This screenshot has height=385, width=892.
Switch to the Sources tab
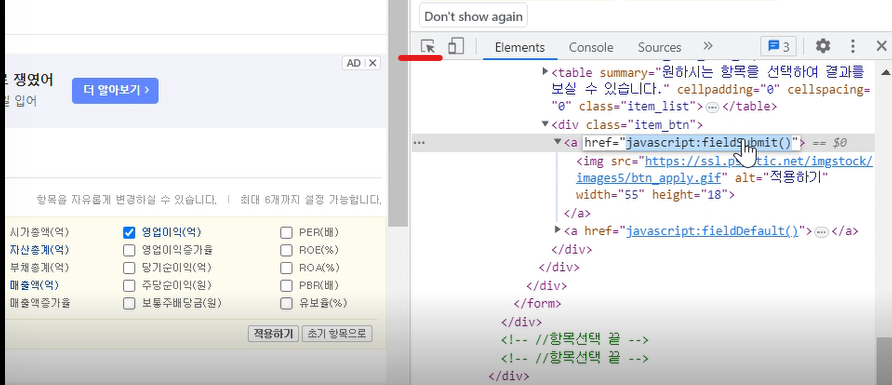659,48
